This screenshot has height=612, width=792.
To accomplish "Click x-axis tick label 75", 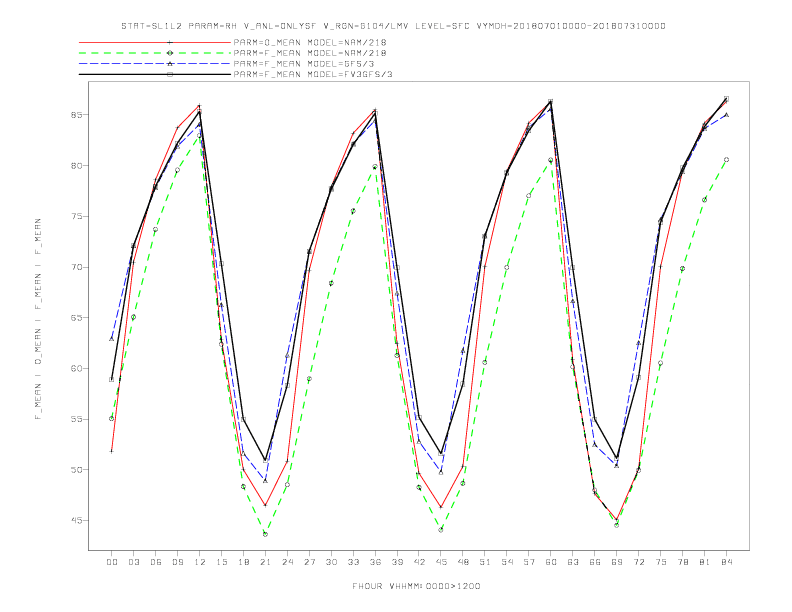I will (x=661, y=562).
